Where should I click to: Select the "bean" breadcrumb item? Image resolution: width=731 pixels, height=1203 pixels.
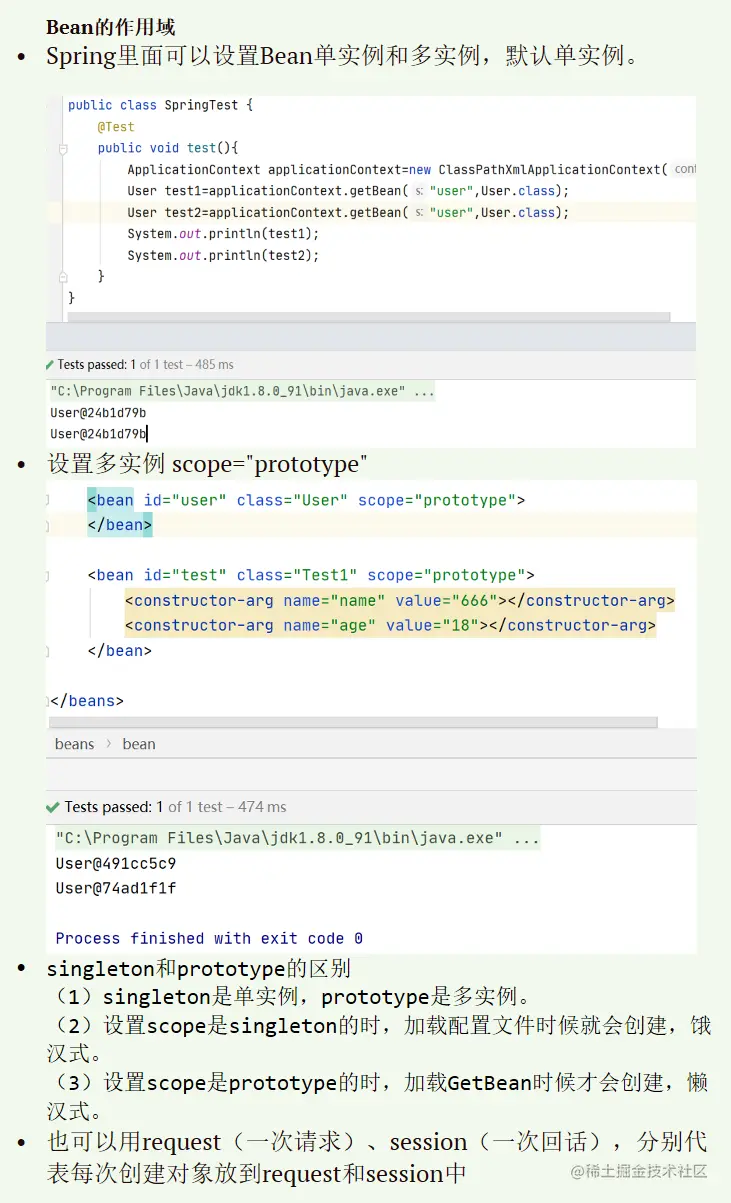point(139,744)
